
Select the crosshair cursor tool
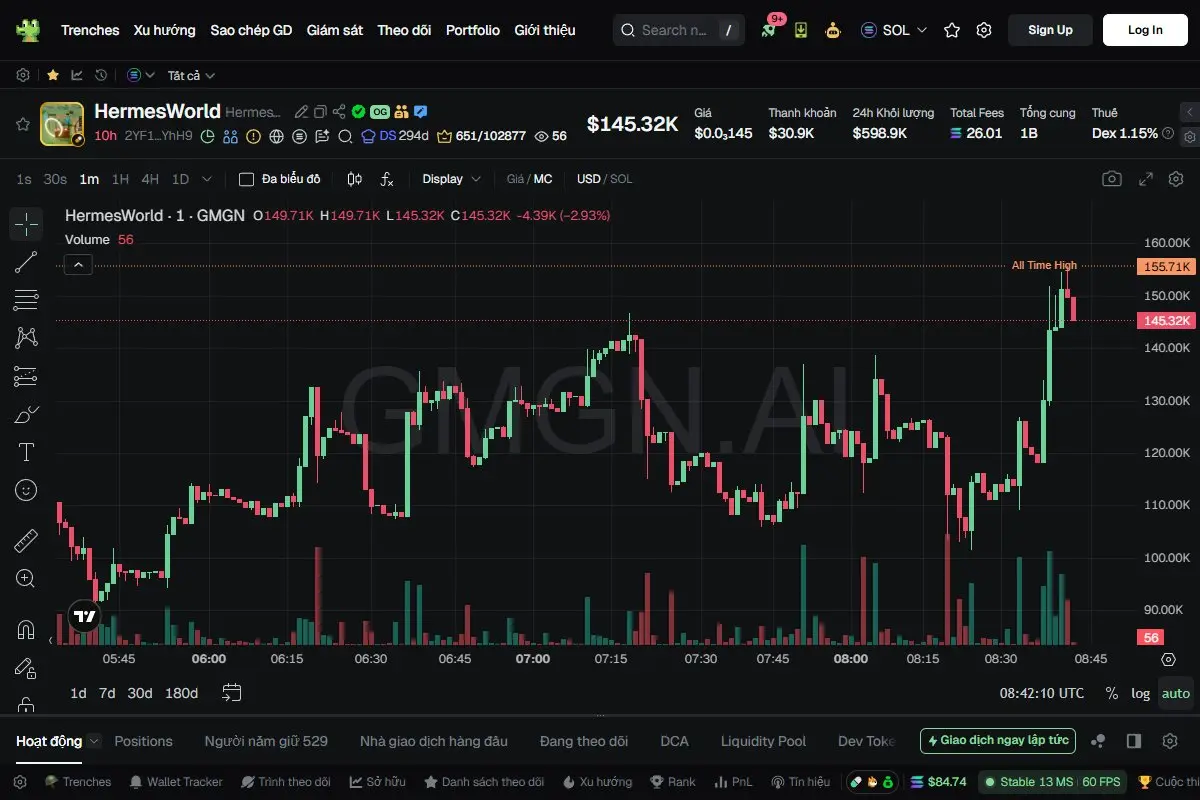26,224
